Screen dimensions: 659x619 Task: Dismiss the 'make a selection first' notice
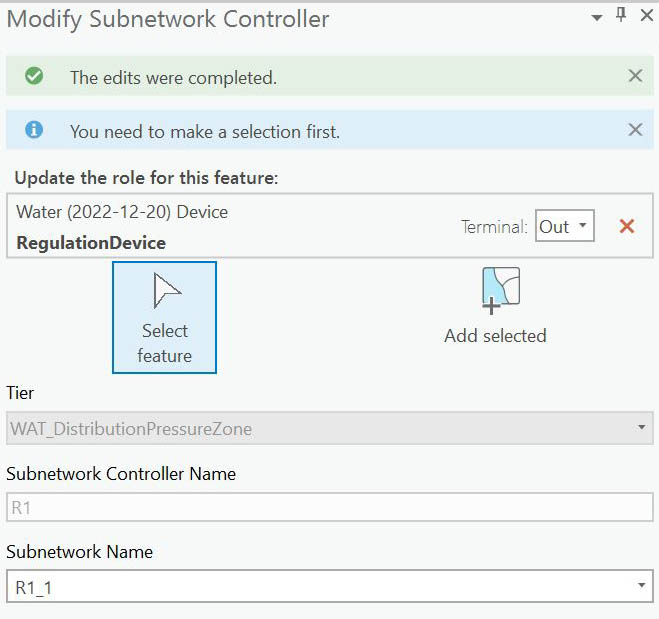coord(635,130)
